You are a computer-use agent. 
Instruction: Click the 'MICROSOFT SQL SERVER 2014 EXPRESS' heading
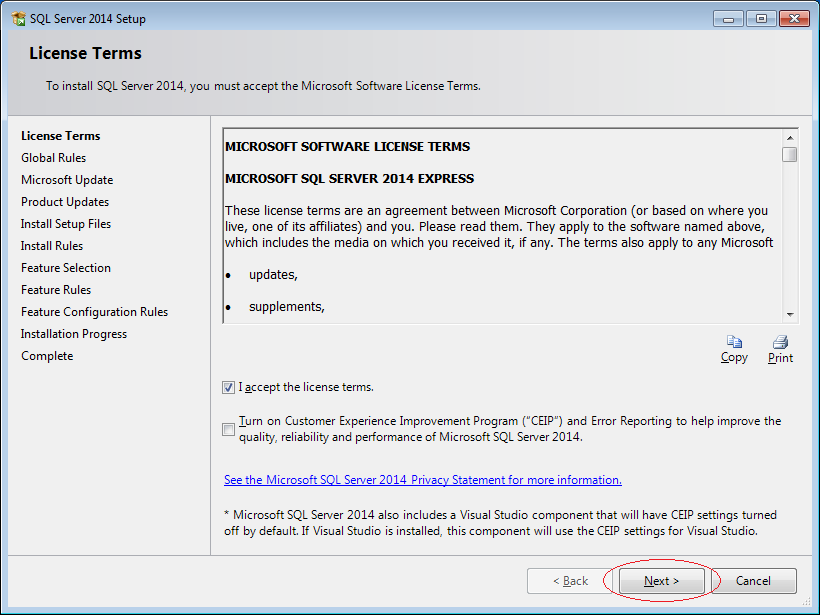[349, 179]
